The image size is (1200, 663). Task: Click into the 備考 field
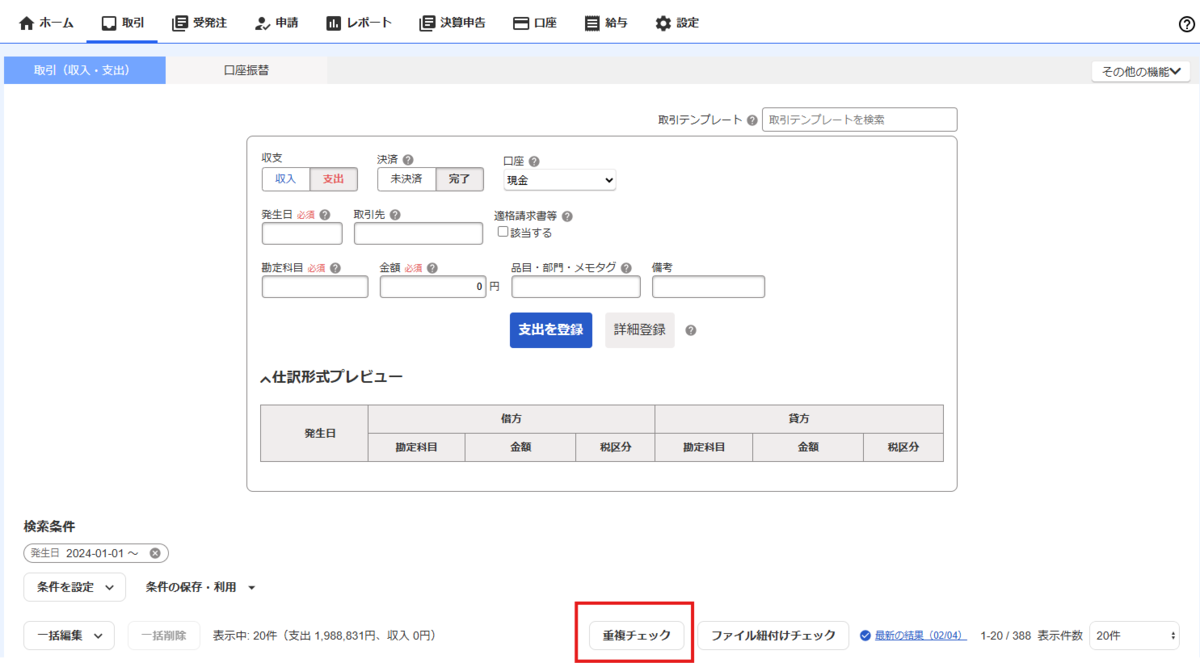(708, 287)
